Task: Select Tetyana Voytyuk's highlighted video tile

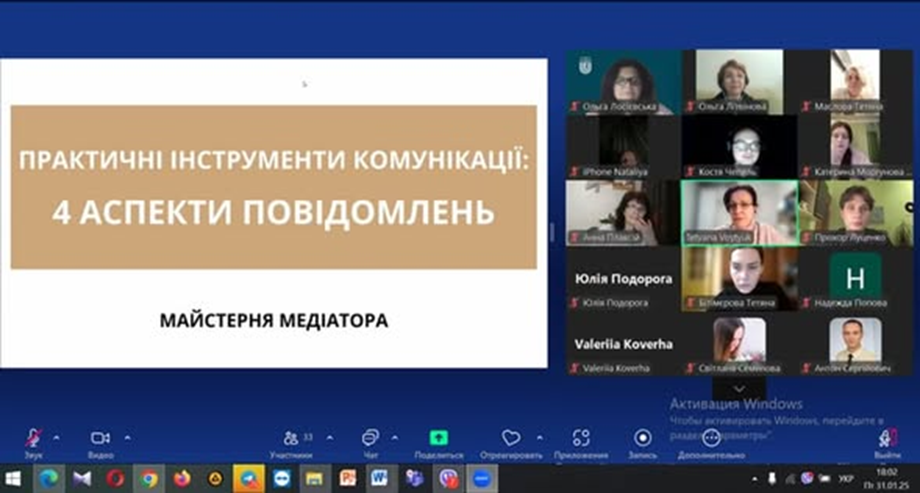Action: (x=739, y=212)
